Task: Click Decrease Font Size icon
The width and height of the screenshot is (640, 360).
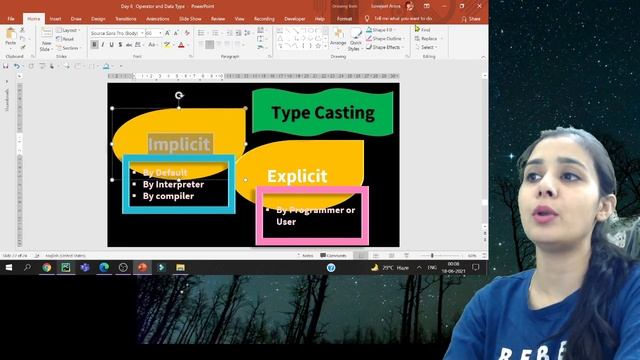Action: click(176, 33)
